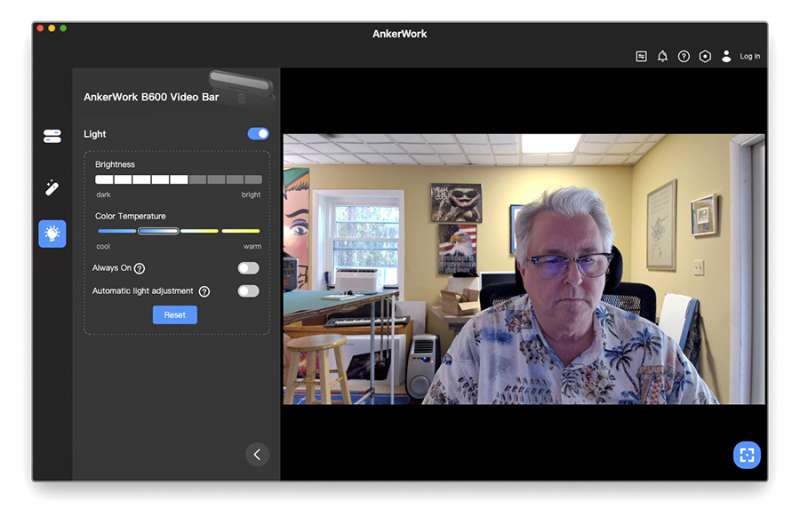Show help for Automatic light adjustment
Viewport: 800px width, 524px height.
pos(204,291)
